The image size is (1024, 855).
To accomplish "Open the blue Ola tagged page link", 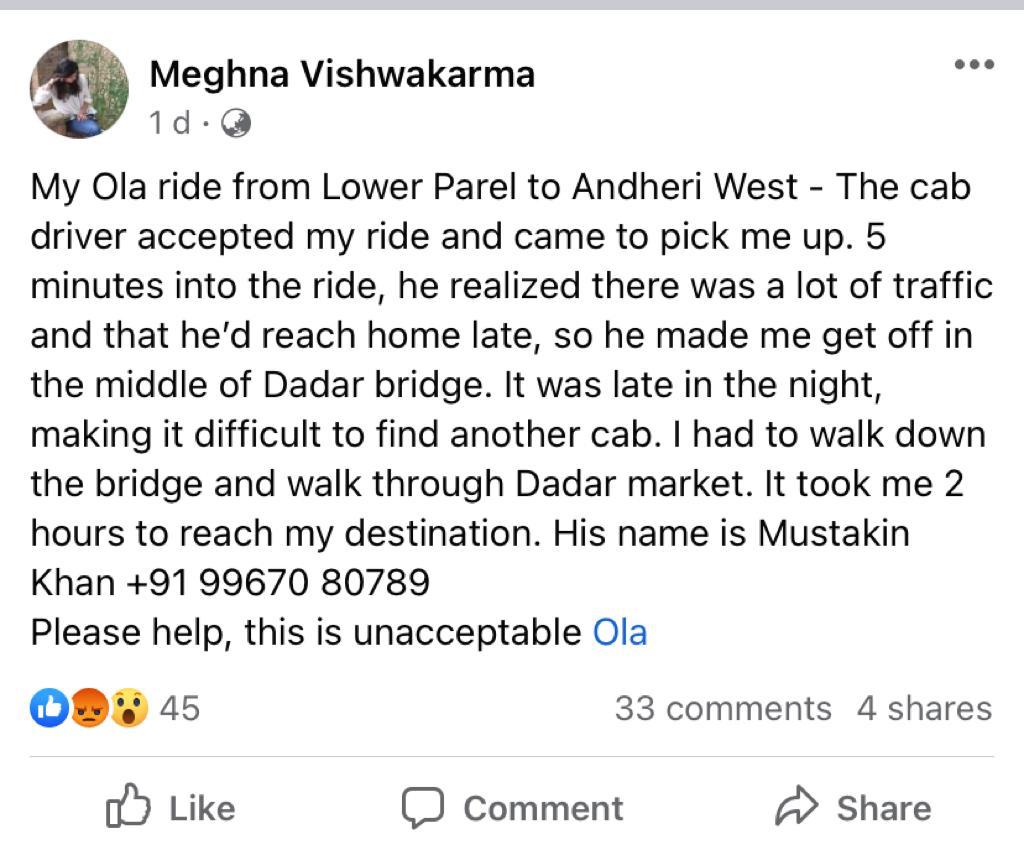I will click(620, 632).
